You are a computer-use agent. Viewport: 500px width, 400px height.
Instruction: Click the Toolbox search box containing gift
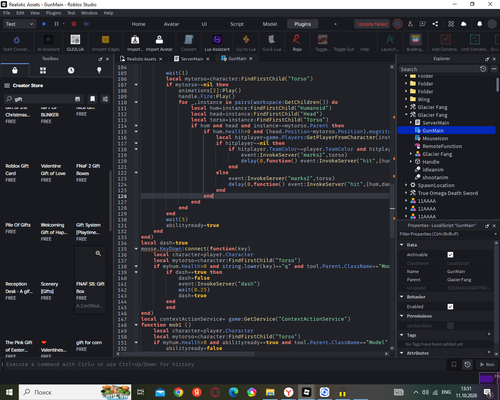point(43,99)
